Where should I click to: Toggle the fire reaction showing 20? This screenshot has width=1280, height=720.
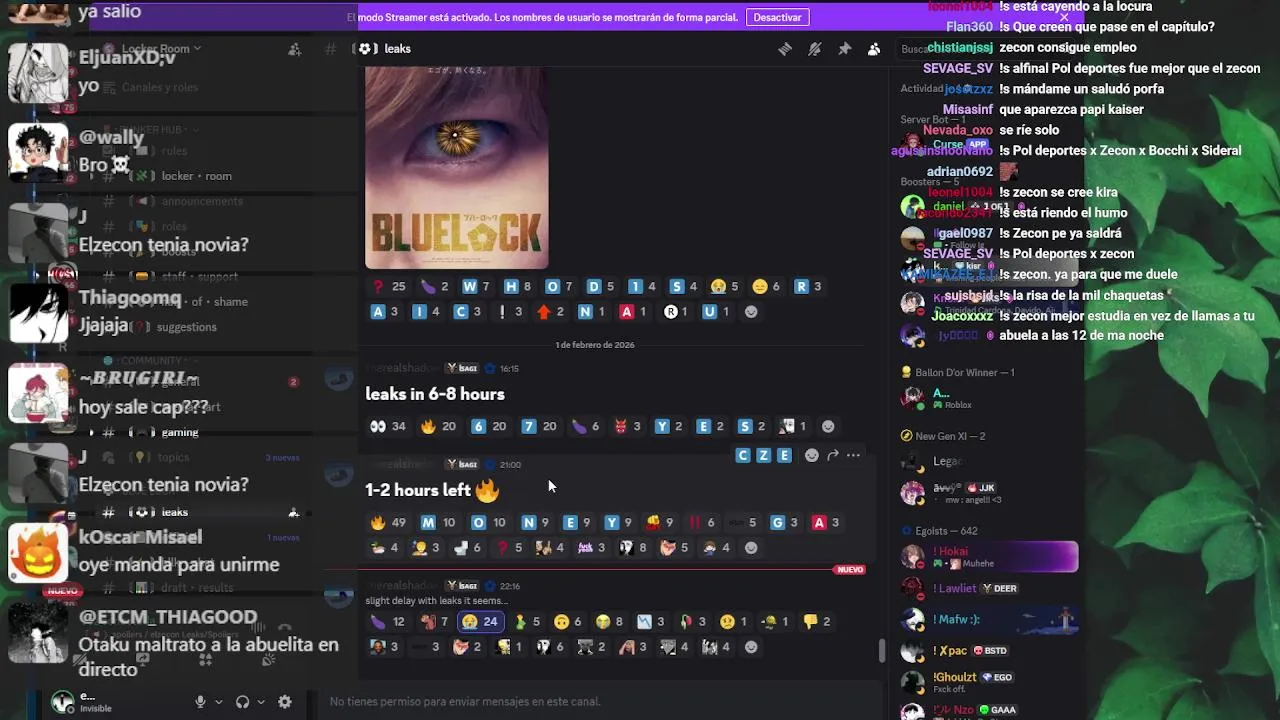438,426
